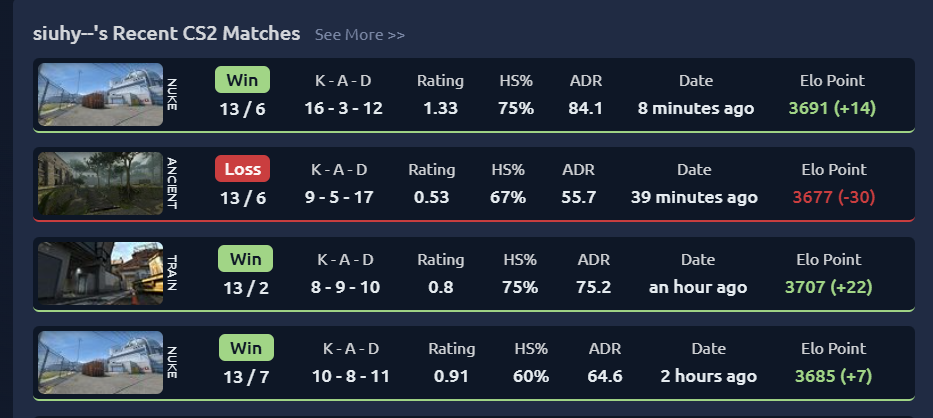Click the Nuke map thumbnail from 2 hours ago

click(101, 363)
